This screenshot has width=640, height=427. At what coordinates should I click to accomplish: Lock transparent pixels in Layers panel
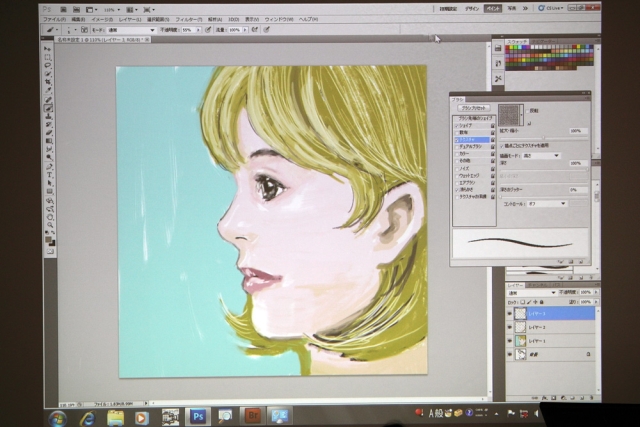[x=523, y=302]
